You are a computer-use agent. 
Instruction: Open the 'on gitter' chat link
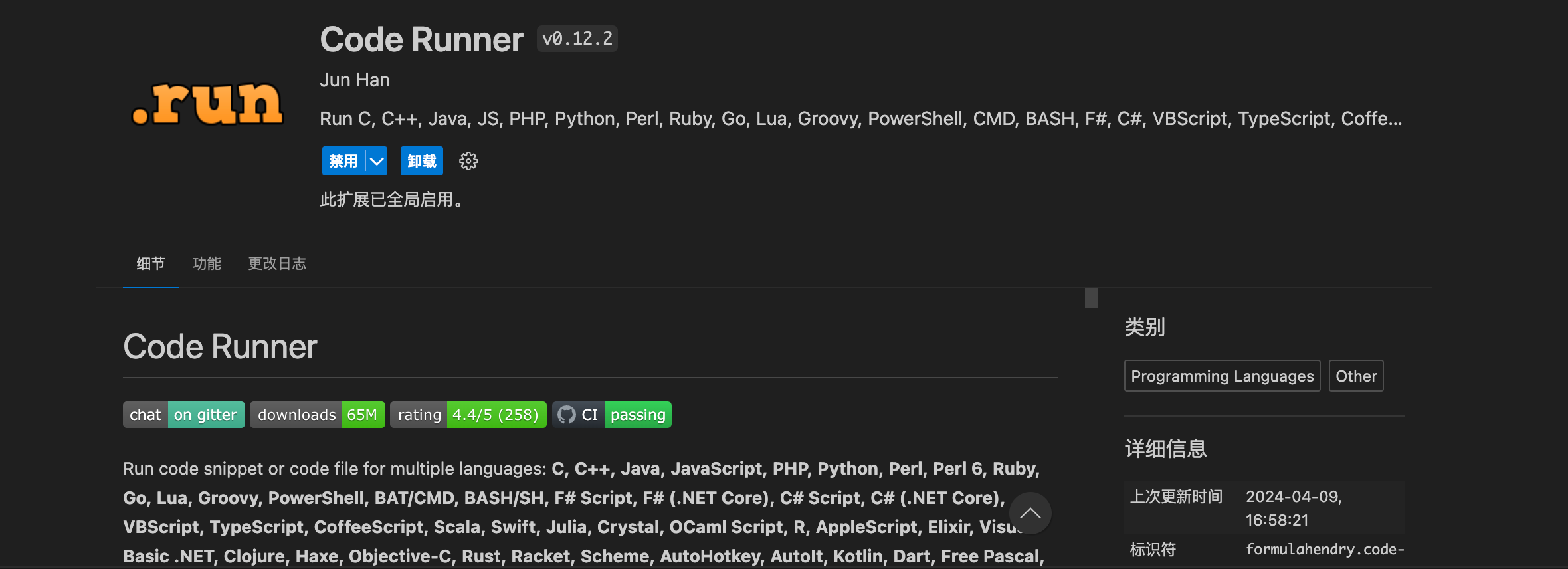coord(206,414)
